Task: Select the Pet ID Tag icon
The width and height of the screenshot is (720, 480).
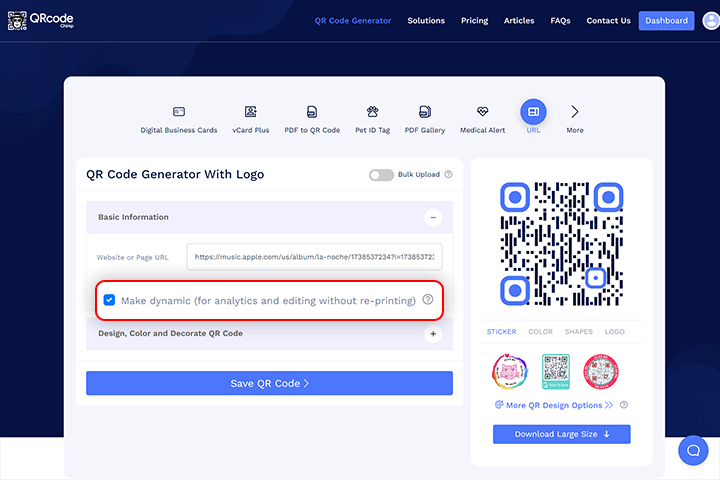Action: [x=372, y=112]
